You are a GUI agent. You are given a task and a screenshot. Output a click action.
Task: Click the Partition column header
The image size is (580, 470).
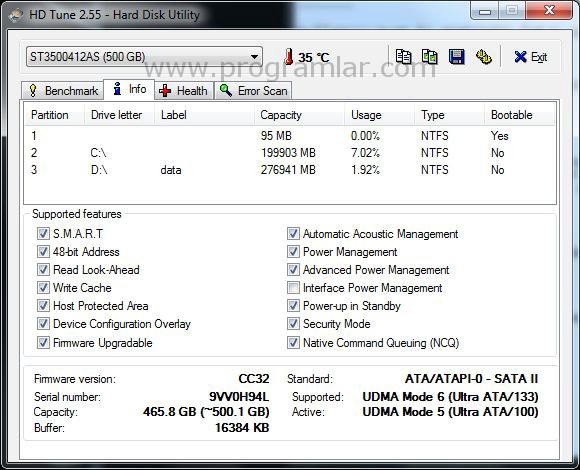(55, 115)
